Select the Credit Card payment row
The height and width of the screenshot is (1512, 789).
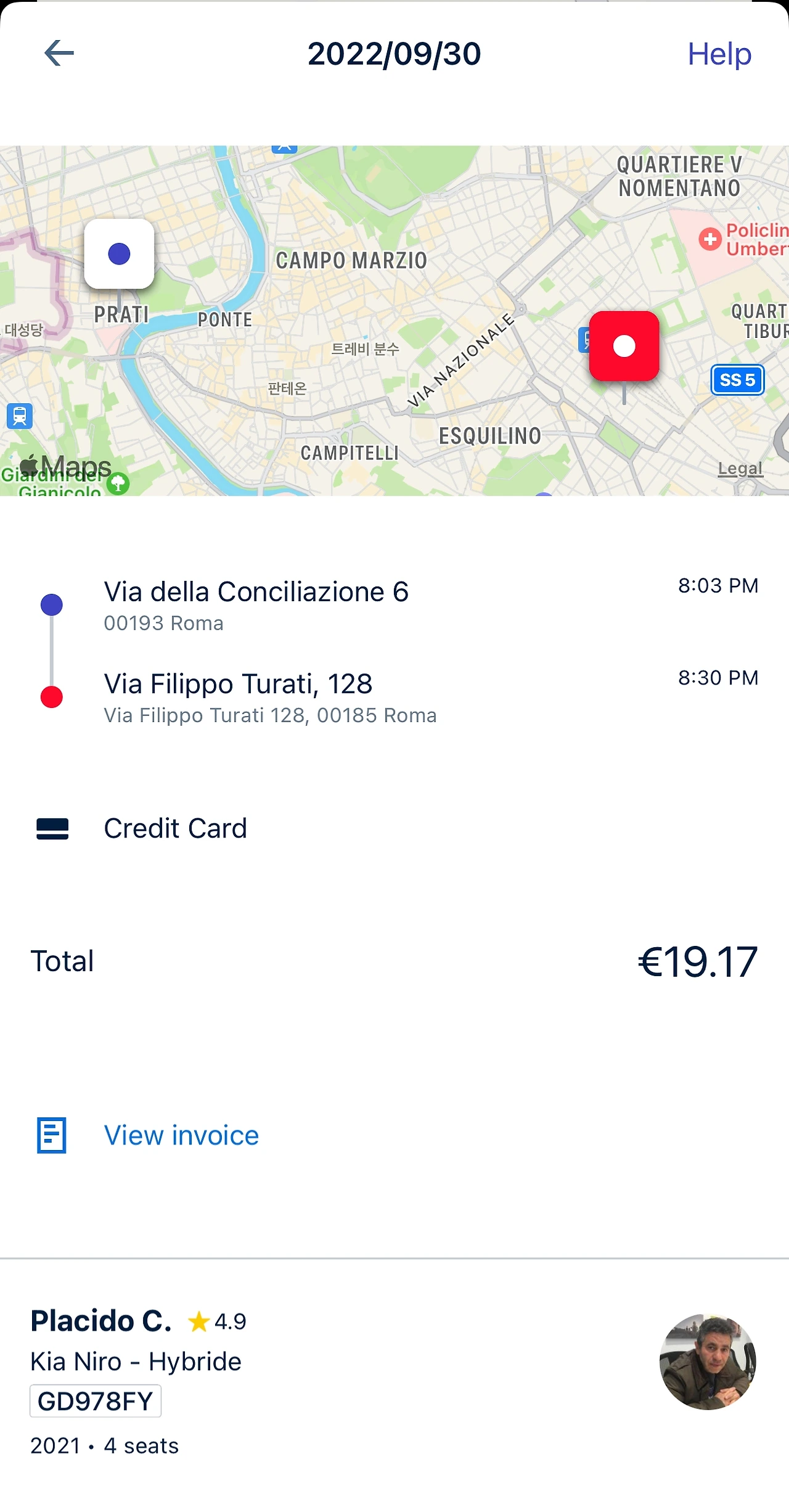175,828
